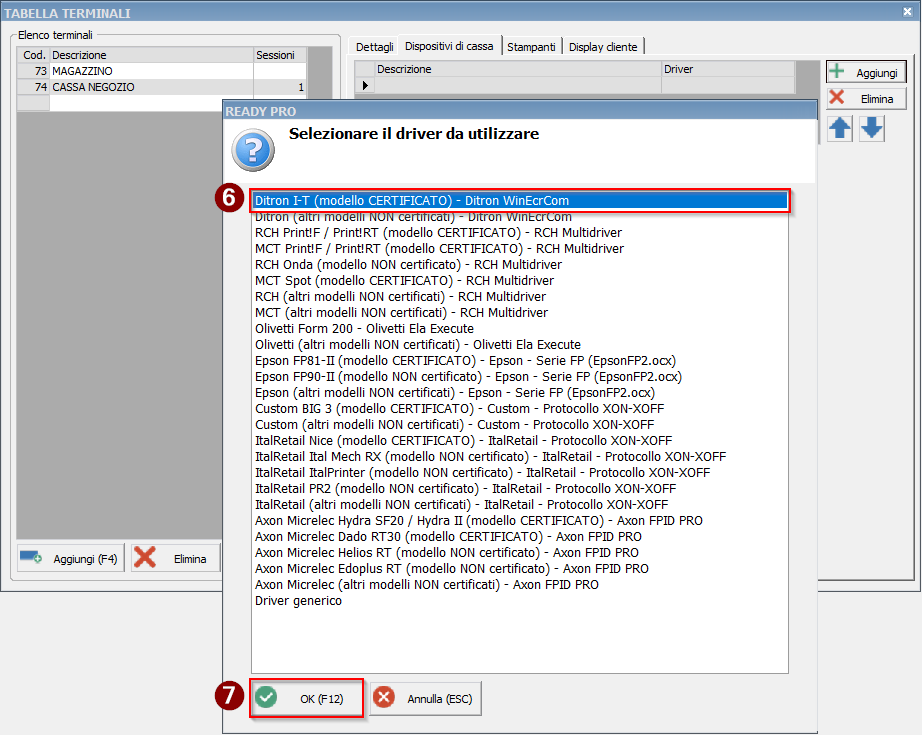This screenshot has height=735, width=922.
Task: Open the Dettagli tab
Action: point(375,47)
